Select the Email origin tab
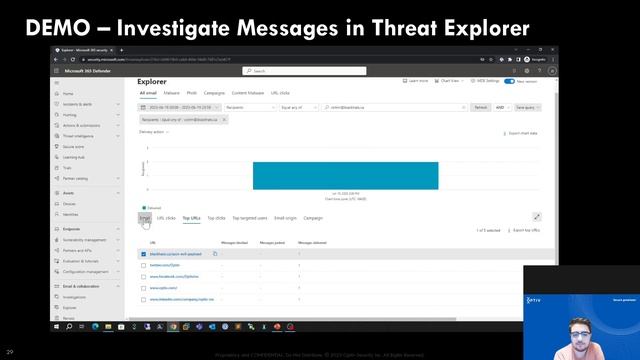The width and height of the screenshot is (640, 360). tap(285, 218)
